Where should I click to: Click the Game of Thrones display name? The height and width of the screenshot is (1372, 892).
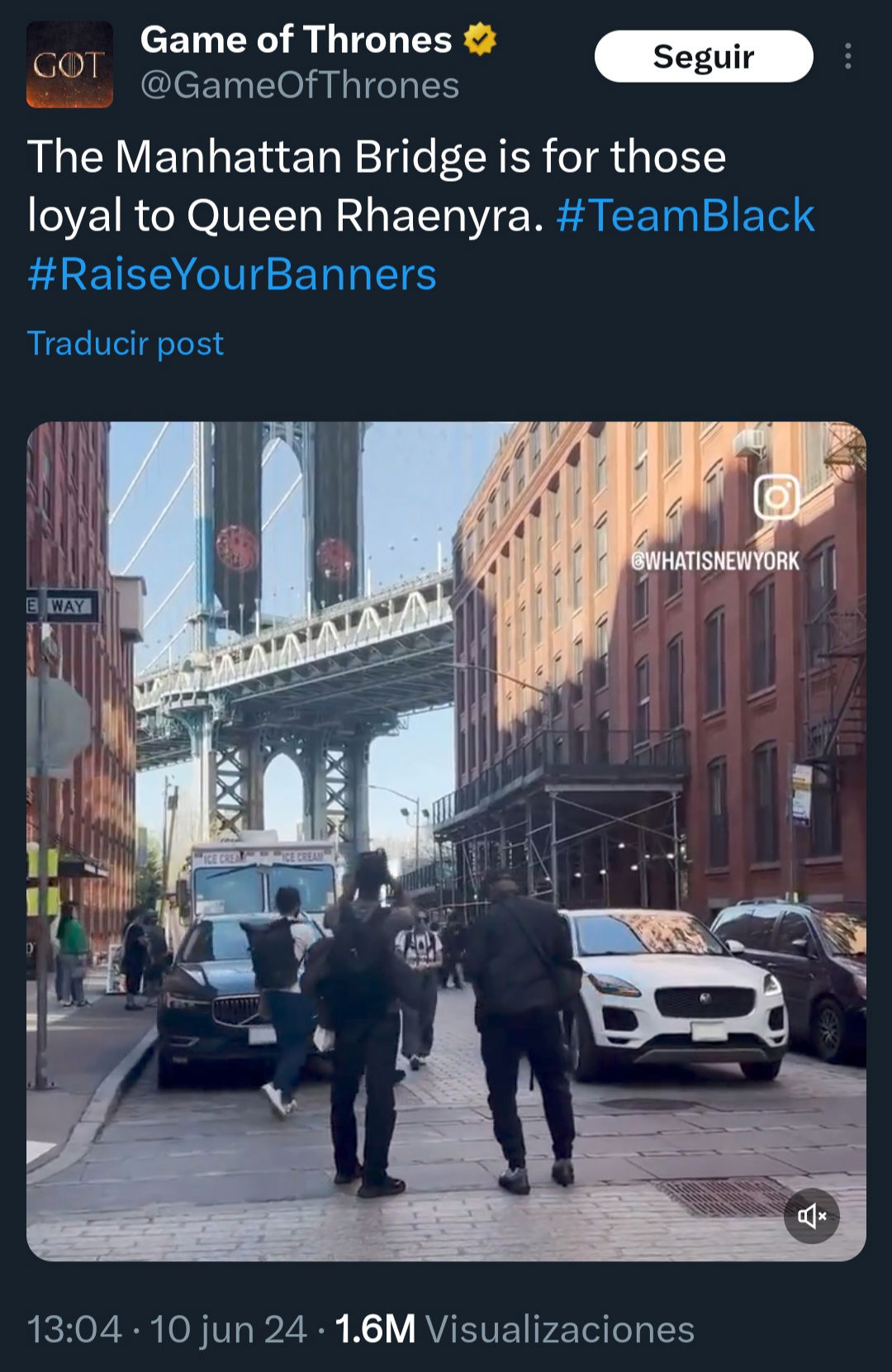[297, 40]
